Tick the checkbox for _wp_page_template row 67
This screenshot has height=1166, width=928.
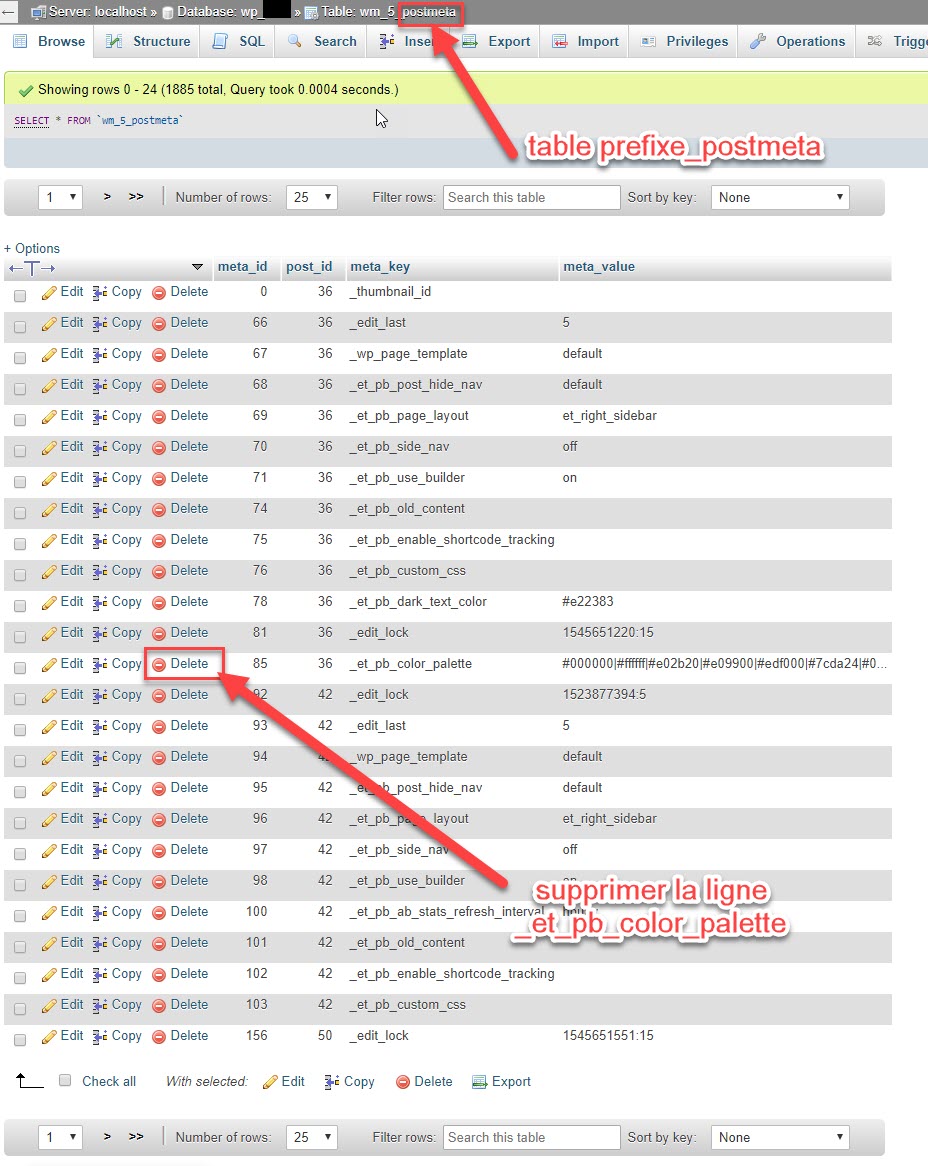coord(20,358)
